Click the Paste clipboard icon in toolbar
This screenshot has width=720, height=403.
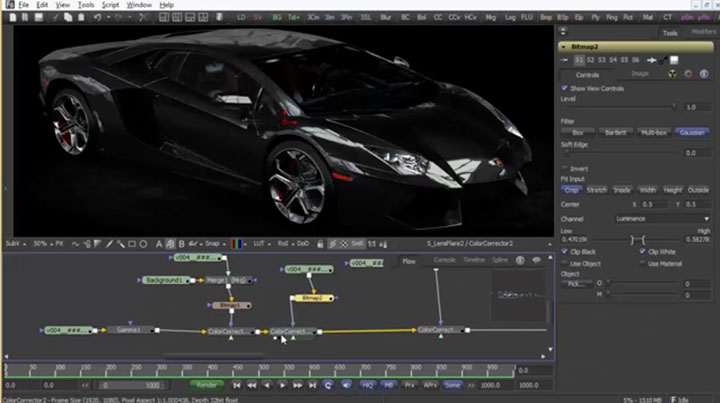pos(81,17)
